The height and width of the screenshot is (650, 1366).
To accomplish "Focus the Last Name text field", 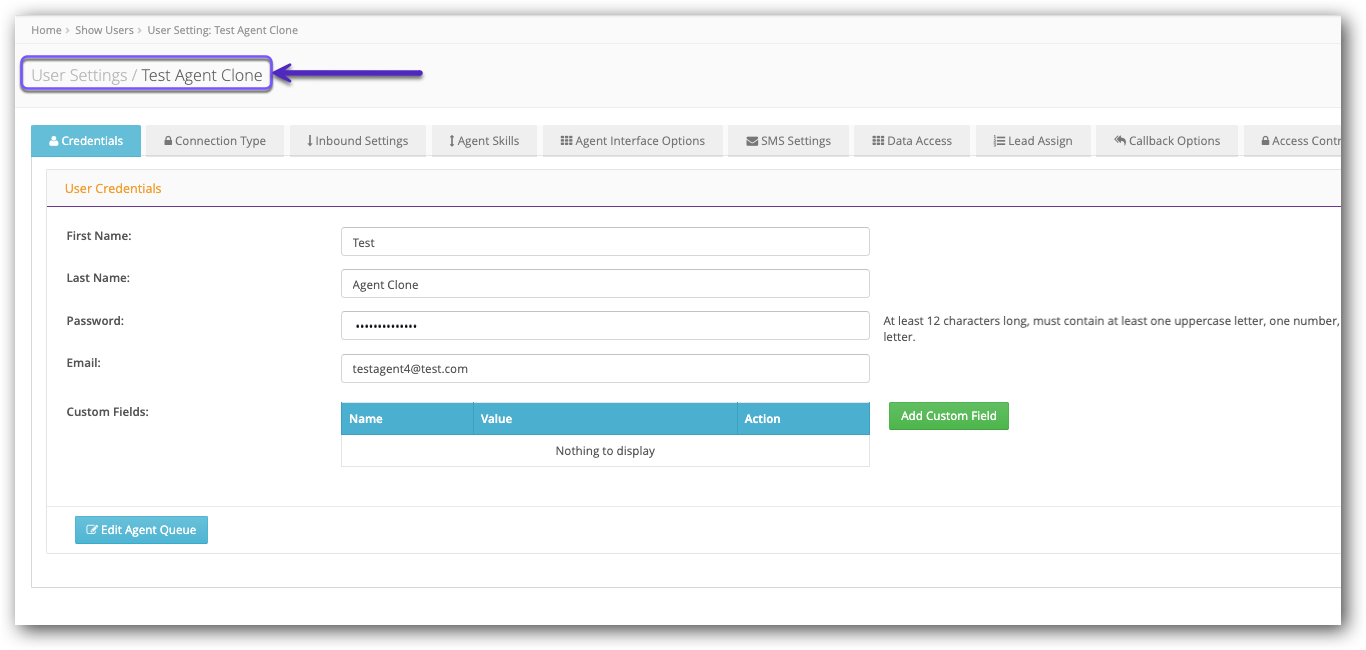I will [x=605, y=284].
